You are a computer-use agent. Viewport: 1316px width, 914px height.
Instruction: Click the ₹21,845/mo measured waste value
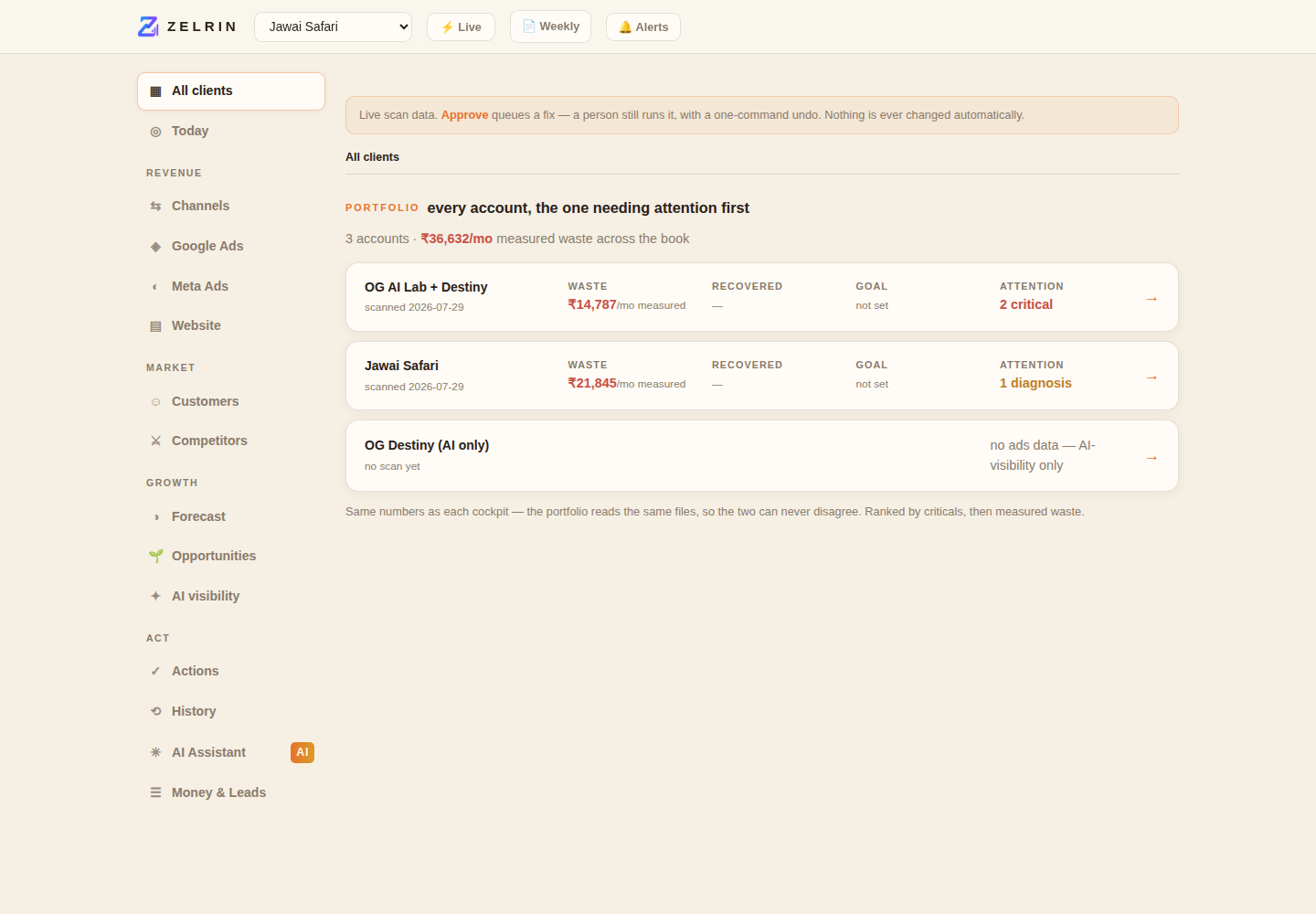[x=627, y=383]
